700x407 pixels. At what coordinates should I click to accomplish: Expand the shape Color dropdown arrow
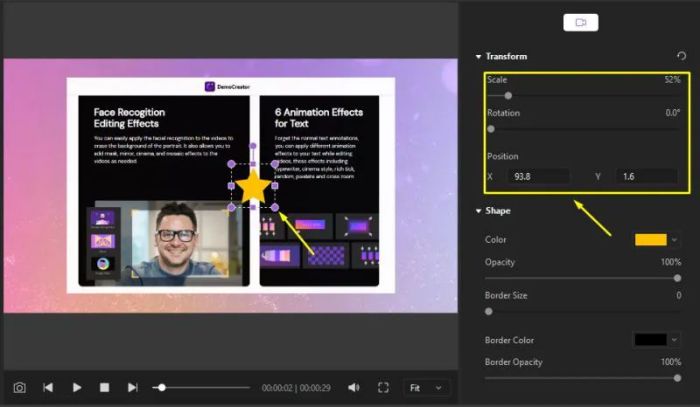coord(674,240)
